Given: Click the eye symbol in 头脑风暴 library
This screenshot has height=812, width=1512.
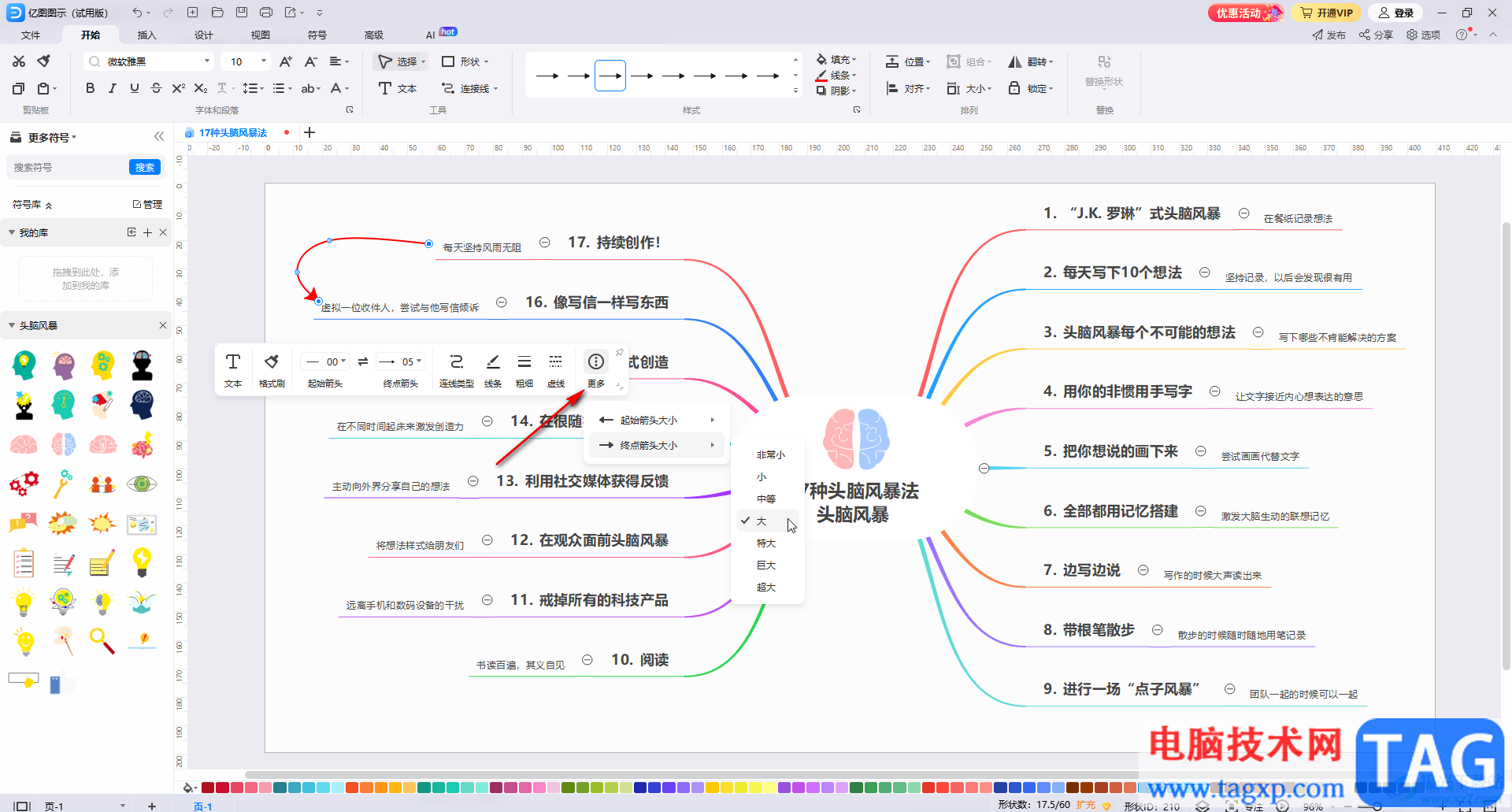Looking at the screenshot, I should coord(142,484).
